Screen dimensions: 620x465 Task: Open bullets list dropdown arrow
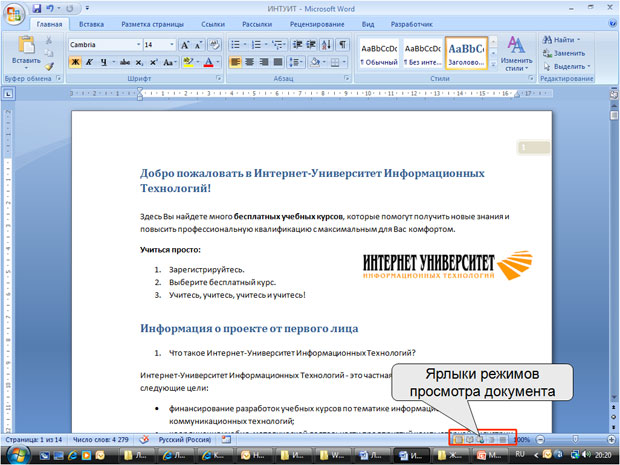pos(245,45)
